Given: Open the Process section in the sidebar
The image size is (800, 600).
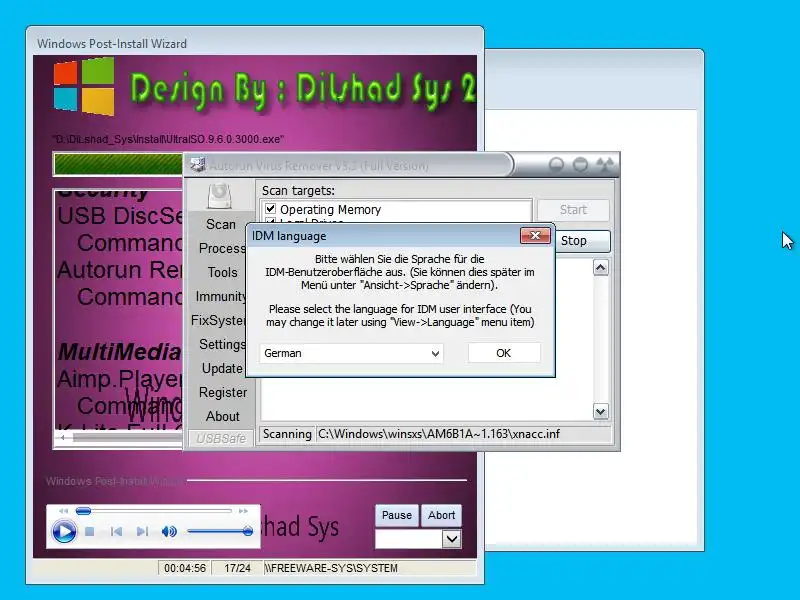Looking at the screenshot, I should pos(222,248).
